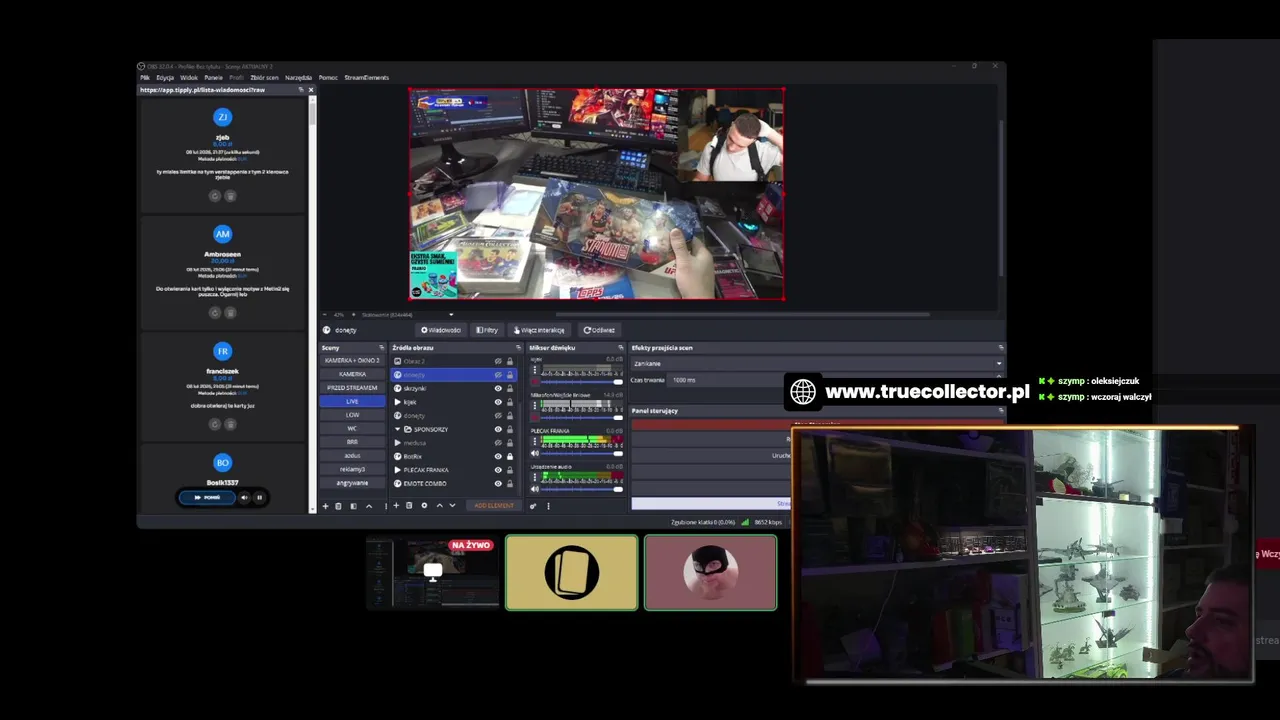Remove the selected scene with the trash icon
Image resolution: width=1280 pixels, height=720 pixels.
[x=338, y=506]
